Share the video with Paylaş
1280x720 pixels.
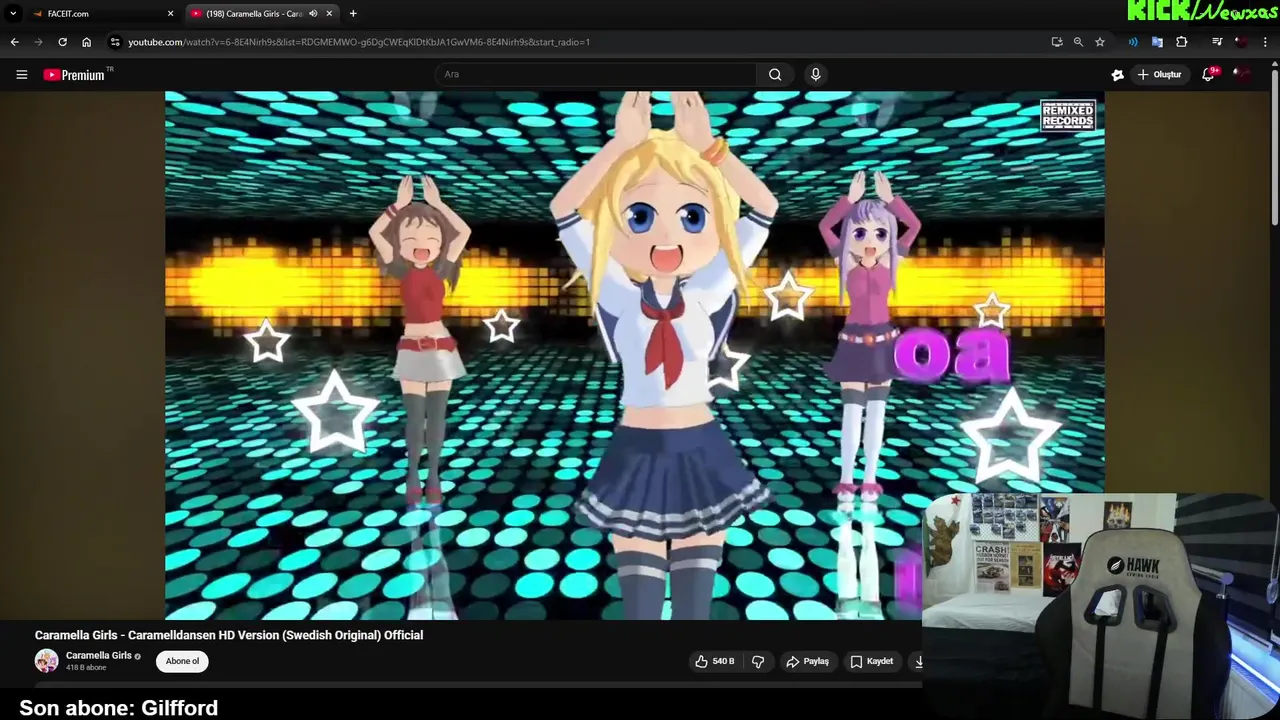tap(808, 661)
